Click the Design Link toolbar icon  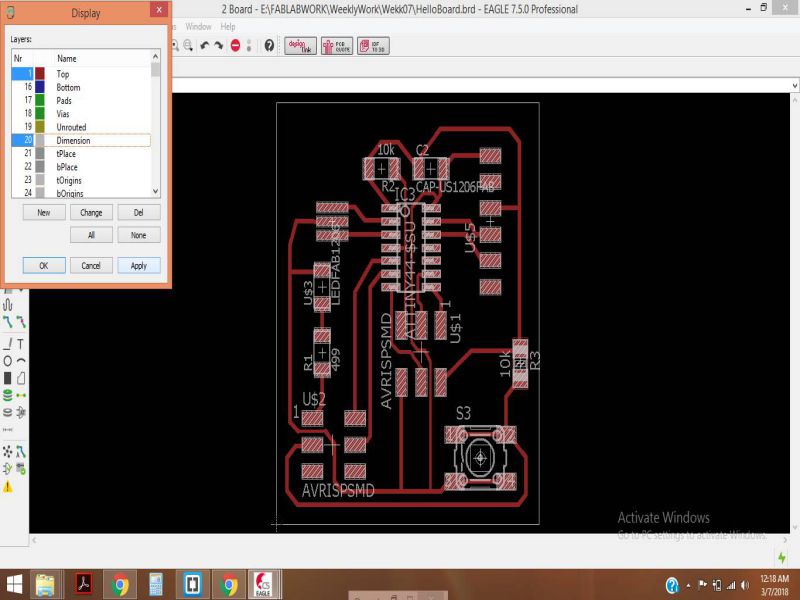[x=300, y=45]
